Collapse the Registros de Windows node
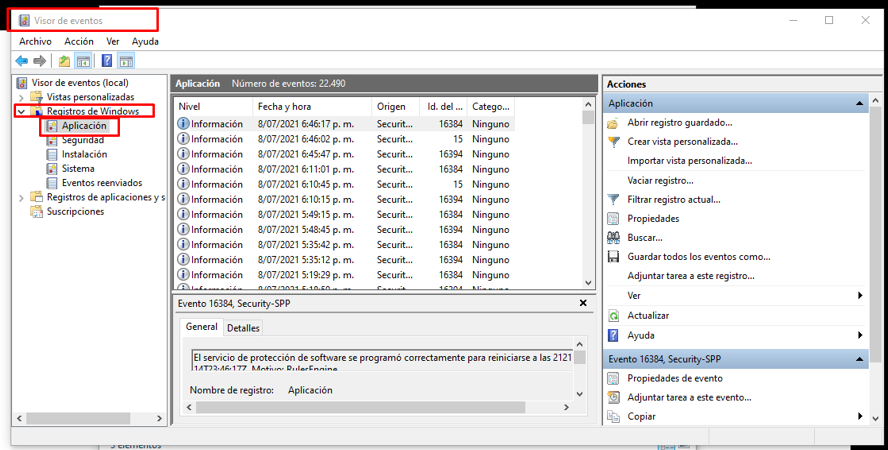The image size is (888, 450). point(22,112)
